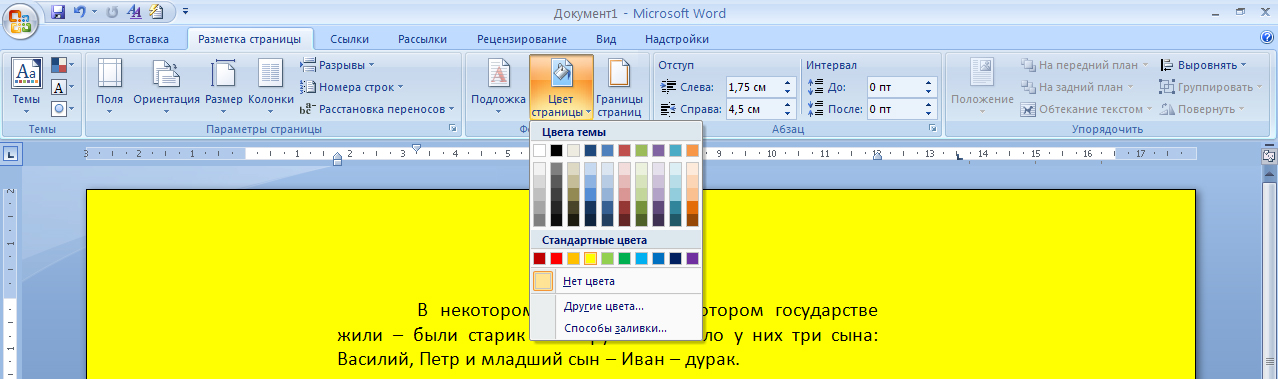The height and width of the screenshot is (379, 1278).
Task: Open the Колонки columns menu
Action: (270, 85)
